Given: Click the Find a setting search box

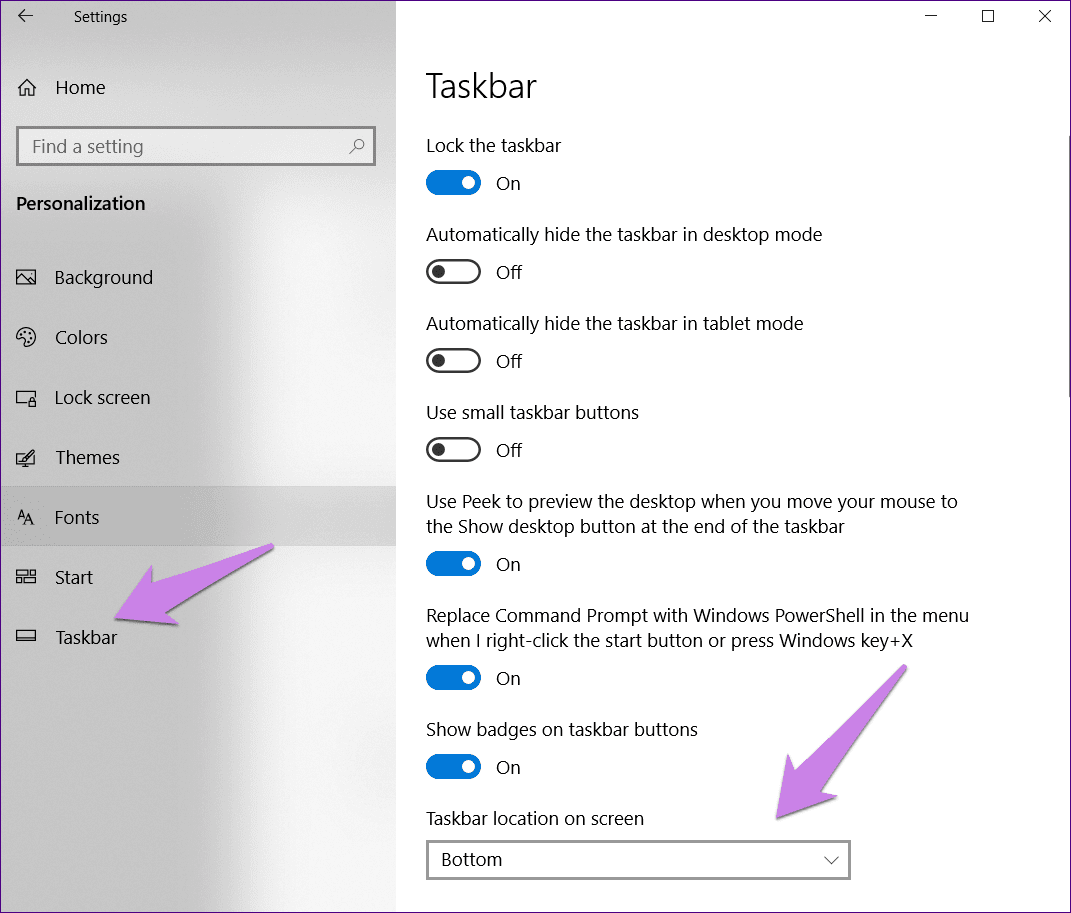Looking at the screenshot, I should [x=196, y=146].
